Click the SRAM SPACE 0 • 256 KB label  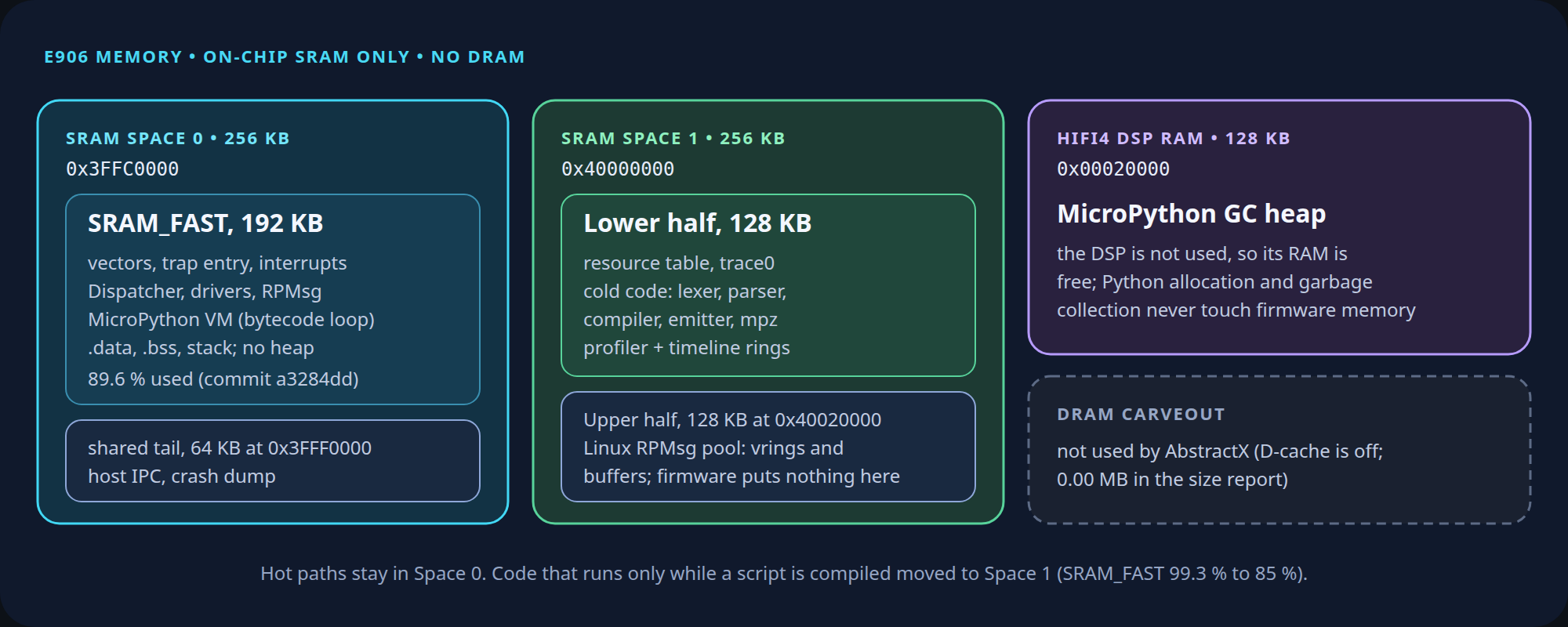178,139
